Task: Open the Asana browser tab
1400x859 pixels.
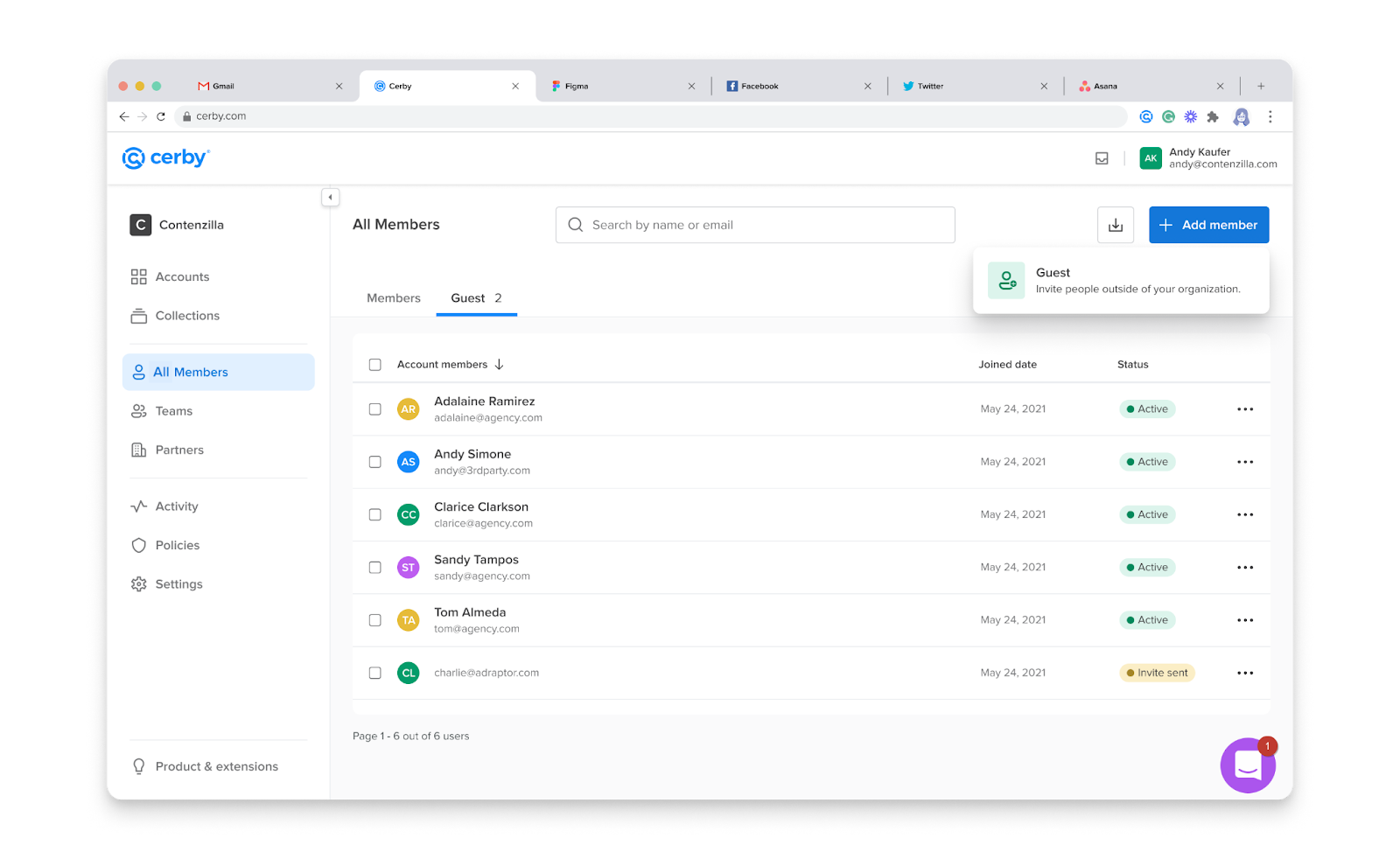Action: 1151,86
